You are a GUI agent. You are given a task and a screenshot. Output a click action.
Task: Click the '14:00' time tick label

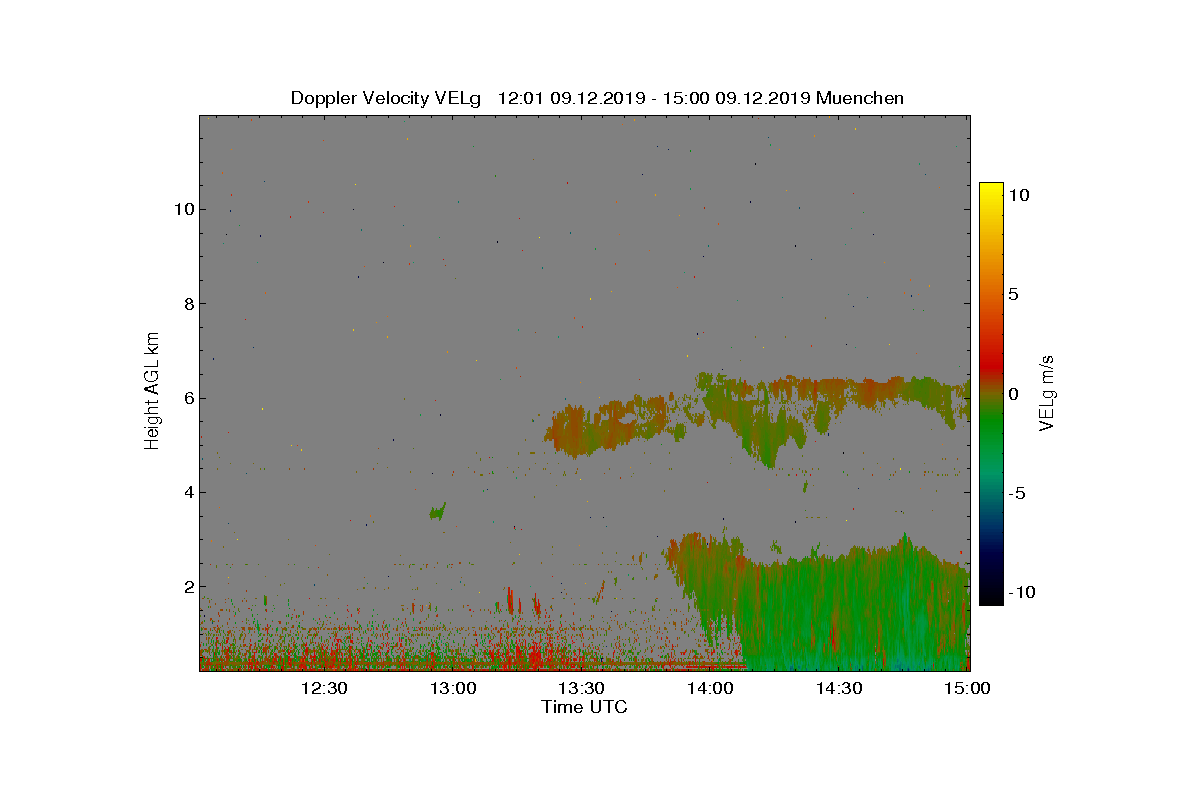point(710,689)
